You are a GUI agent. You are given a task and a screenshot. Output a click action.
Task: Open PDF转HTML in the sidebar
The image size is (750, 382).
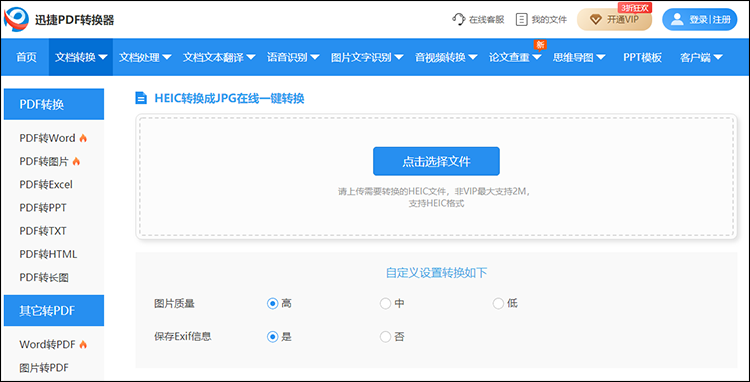pos(48,254)
